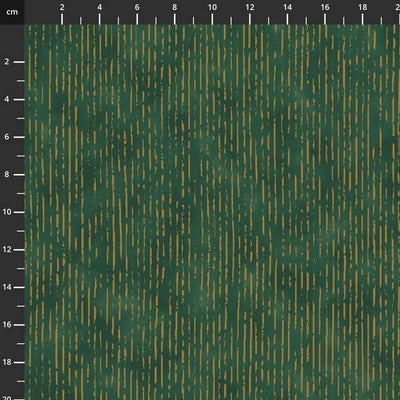Click the 10 mark on top ruler

[x=212, y=7]
